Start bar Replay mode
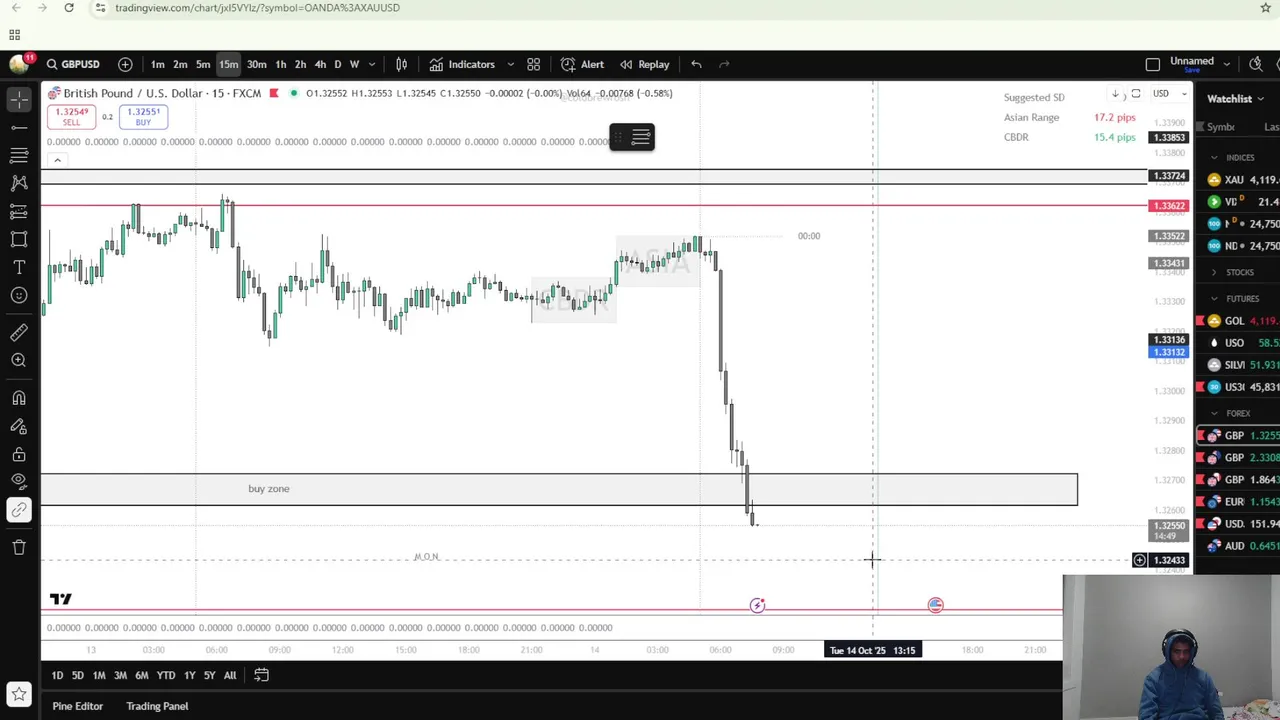Viewport: 1280px width, 720px height. 644,64
